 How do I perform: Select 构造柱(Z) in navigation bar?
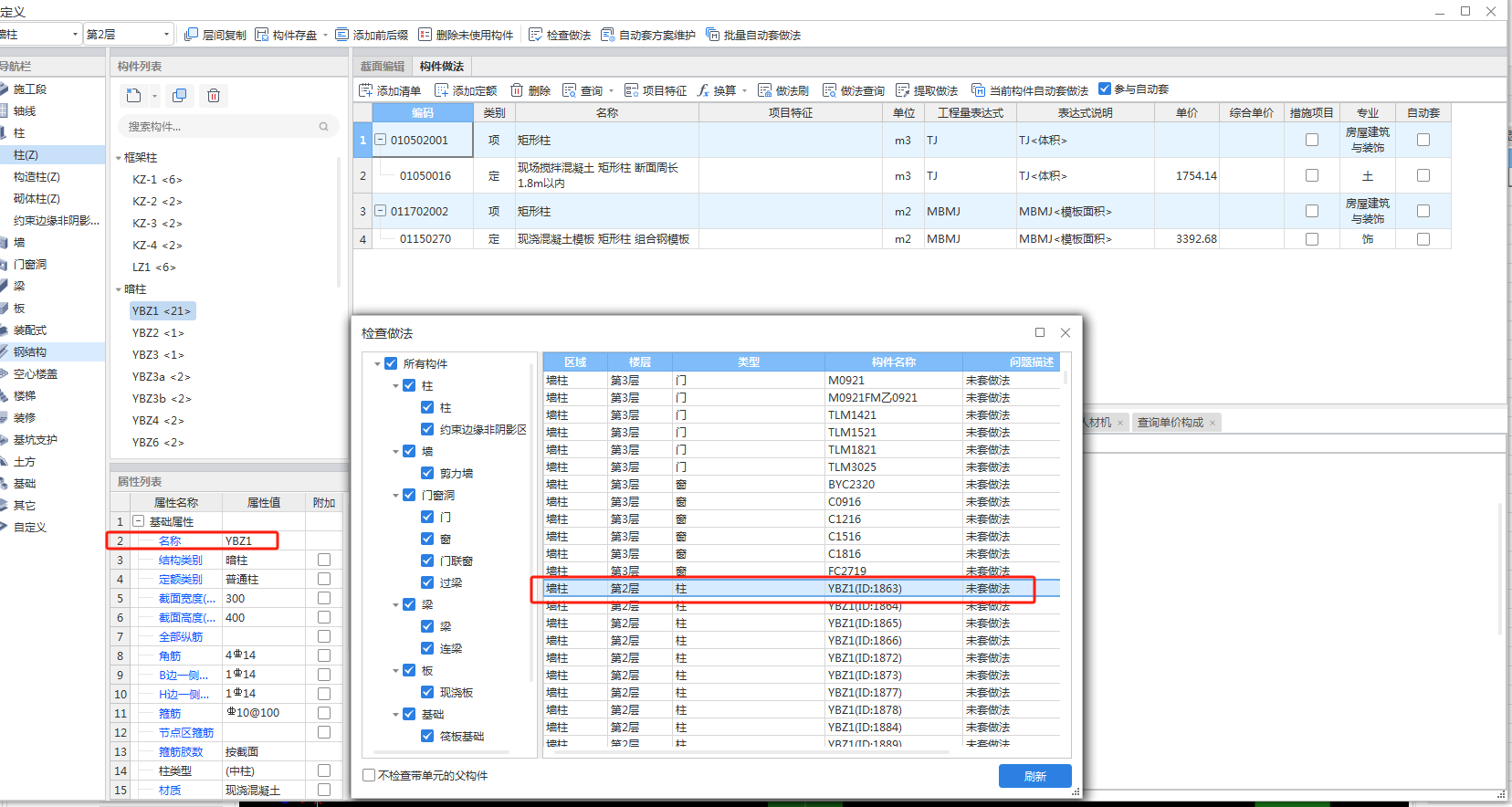point(37,177)
